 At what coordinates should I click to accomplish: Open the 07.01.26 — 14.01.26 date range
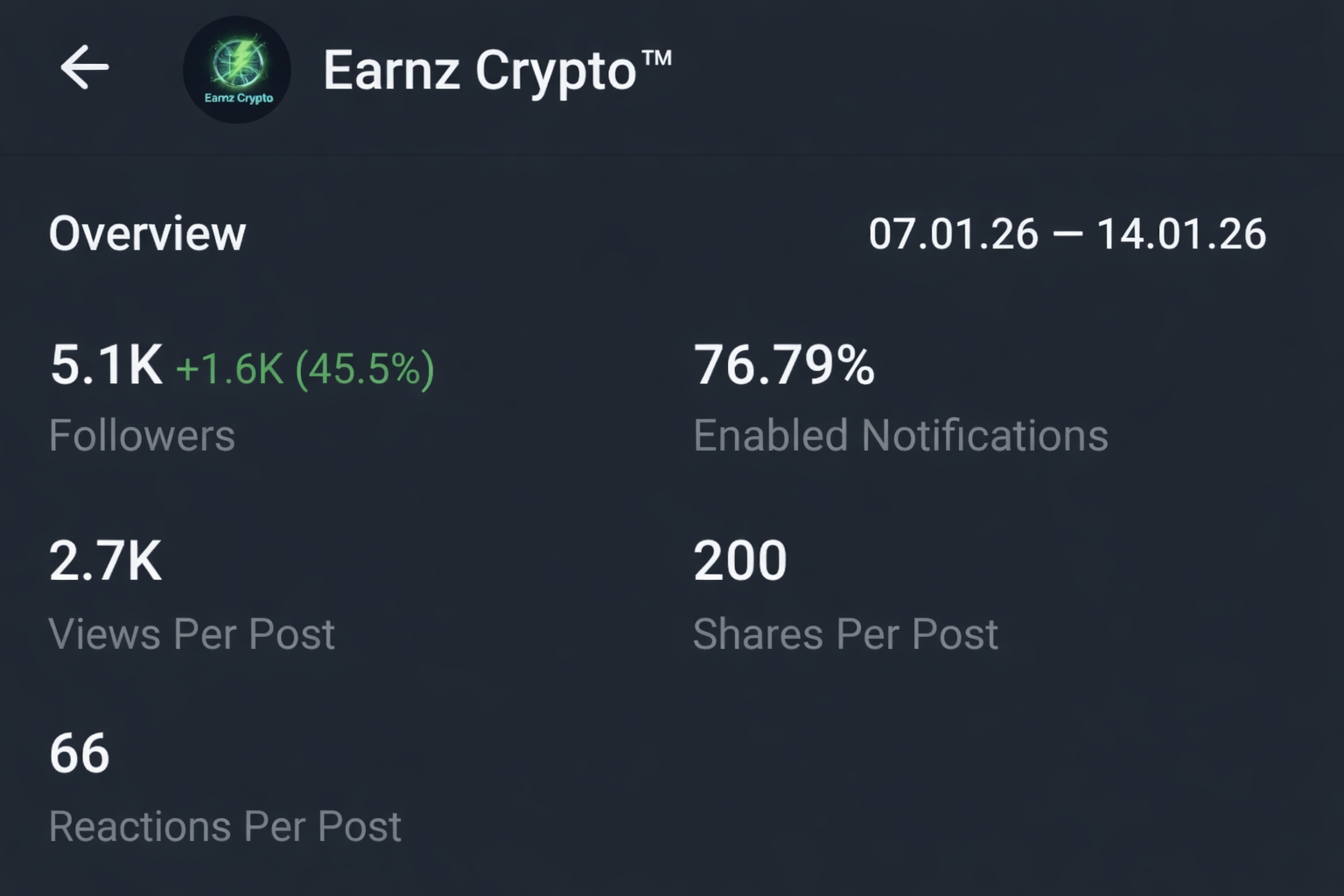(1067, 233)
